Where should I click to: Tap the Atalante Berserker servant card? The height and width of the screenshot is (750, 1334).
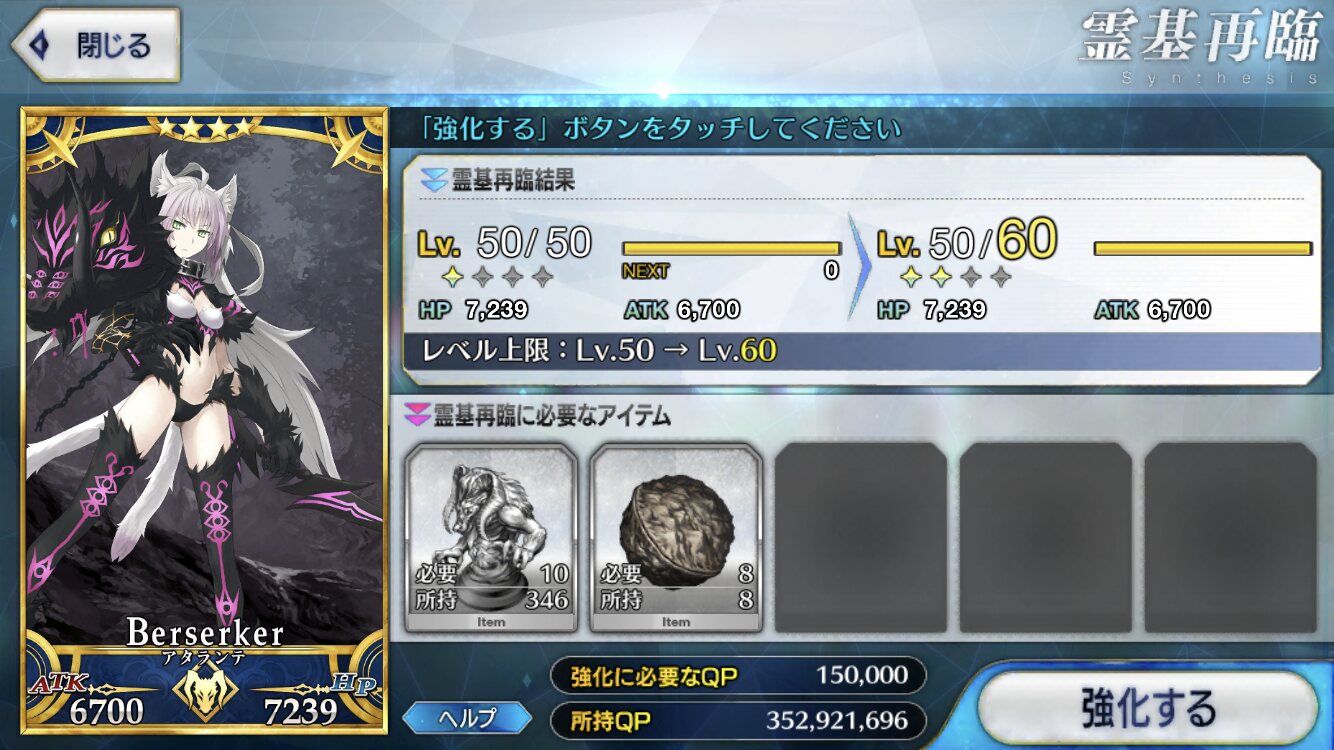pos(205,421)
